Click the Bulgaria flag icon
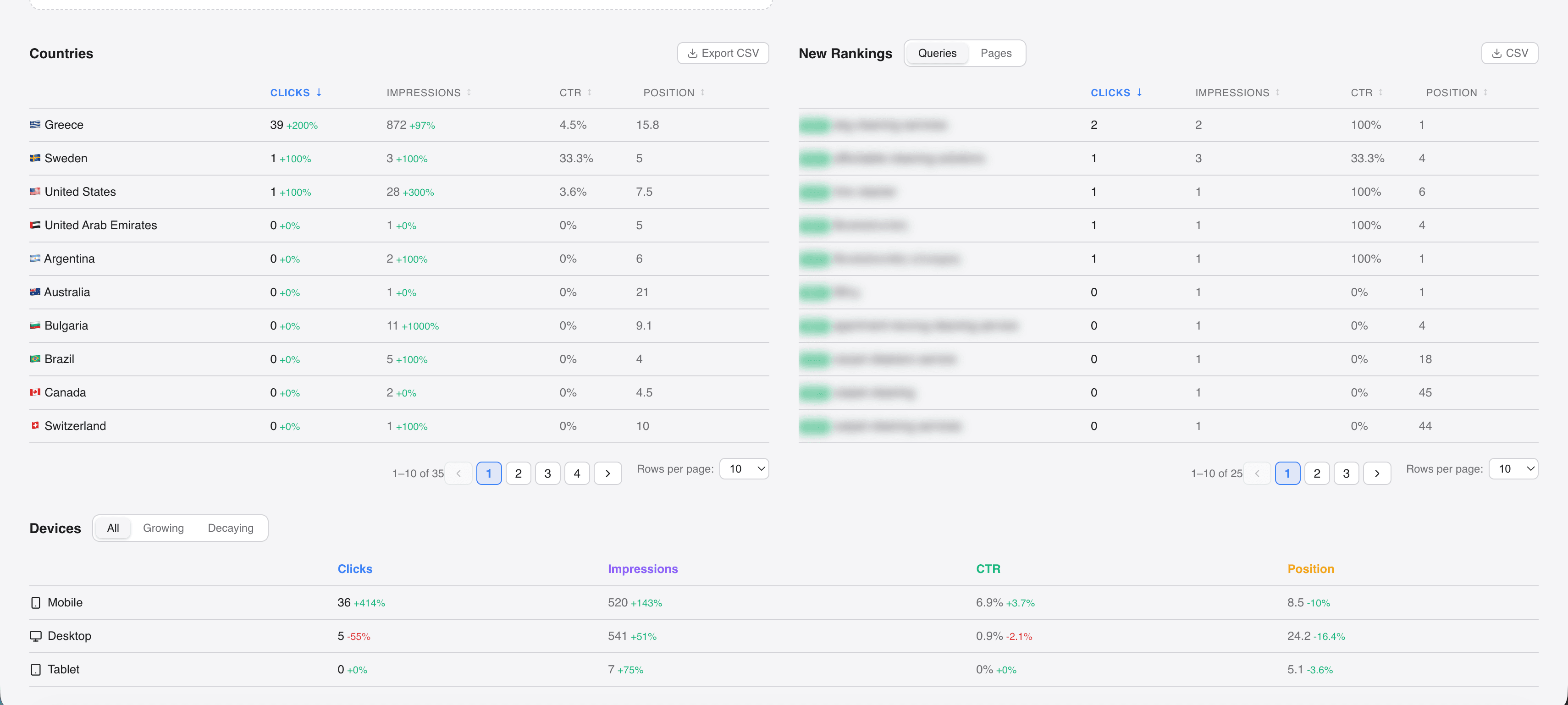The width and height of the screenshot is (1568, 705). point(35,326)
